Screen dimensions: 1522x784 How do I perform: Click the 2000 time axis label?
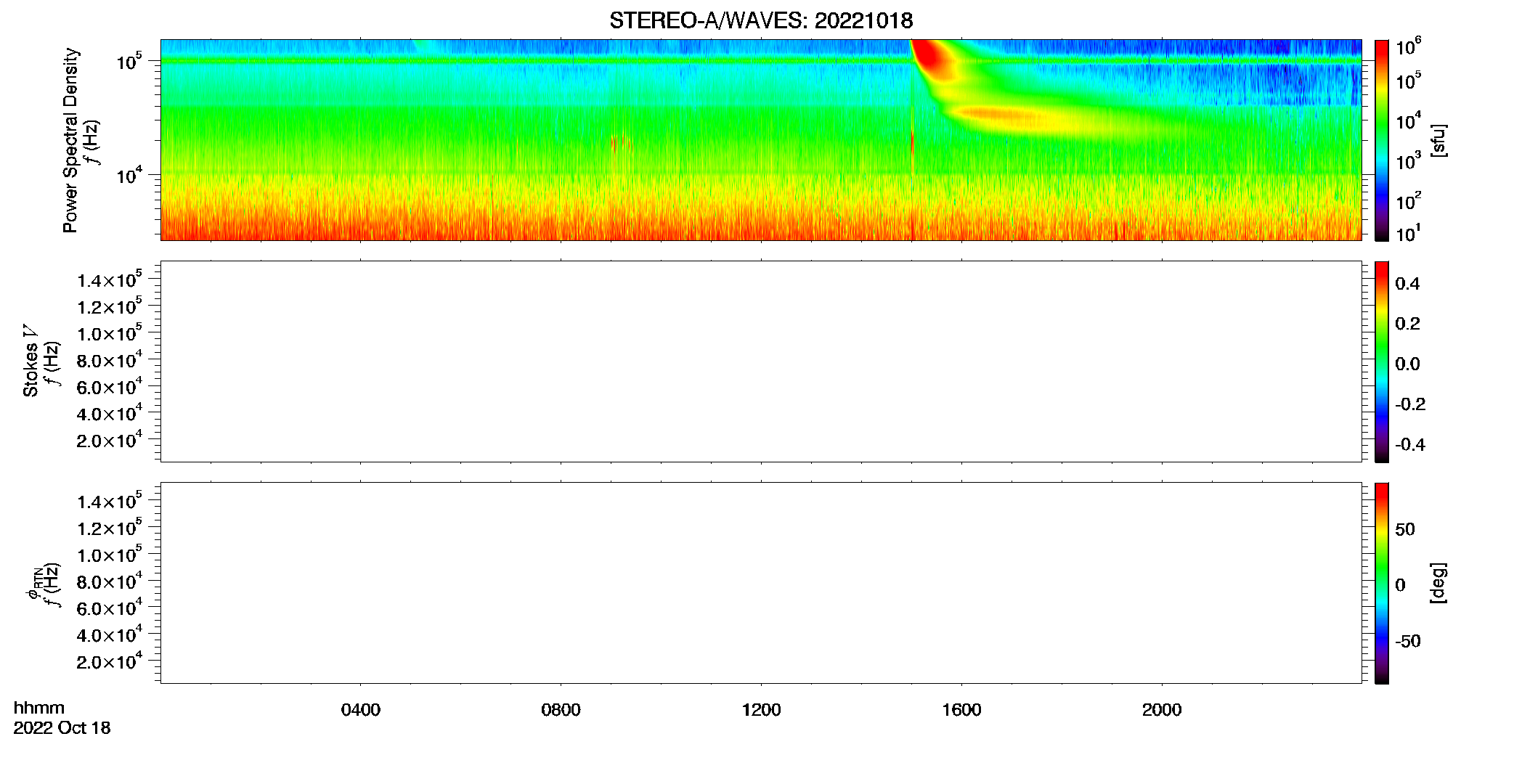tap(1162, 710)
